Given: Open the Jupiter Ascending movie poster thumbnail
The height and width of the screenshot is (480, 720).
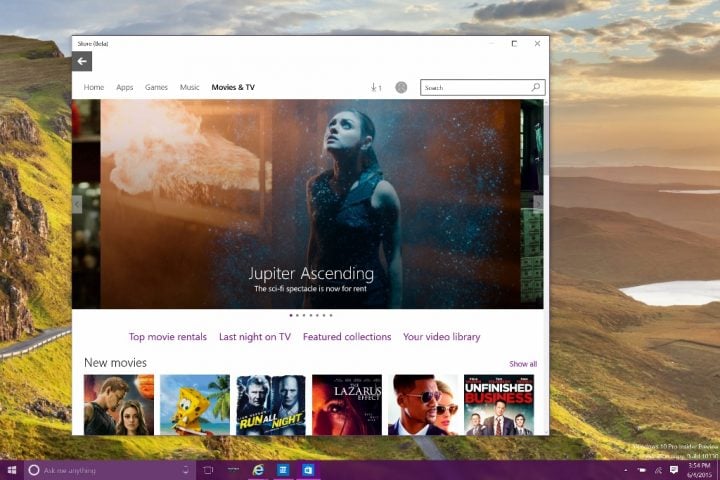Looking at the screenshot, I should tap(119, 405).
